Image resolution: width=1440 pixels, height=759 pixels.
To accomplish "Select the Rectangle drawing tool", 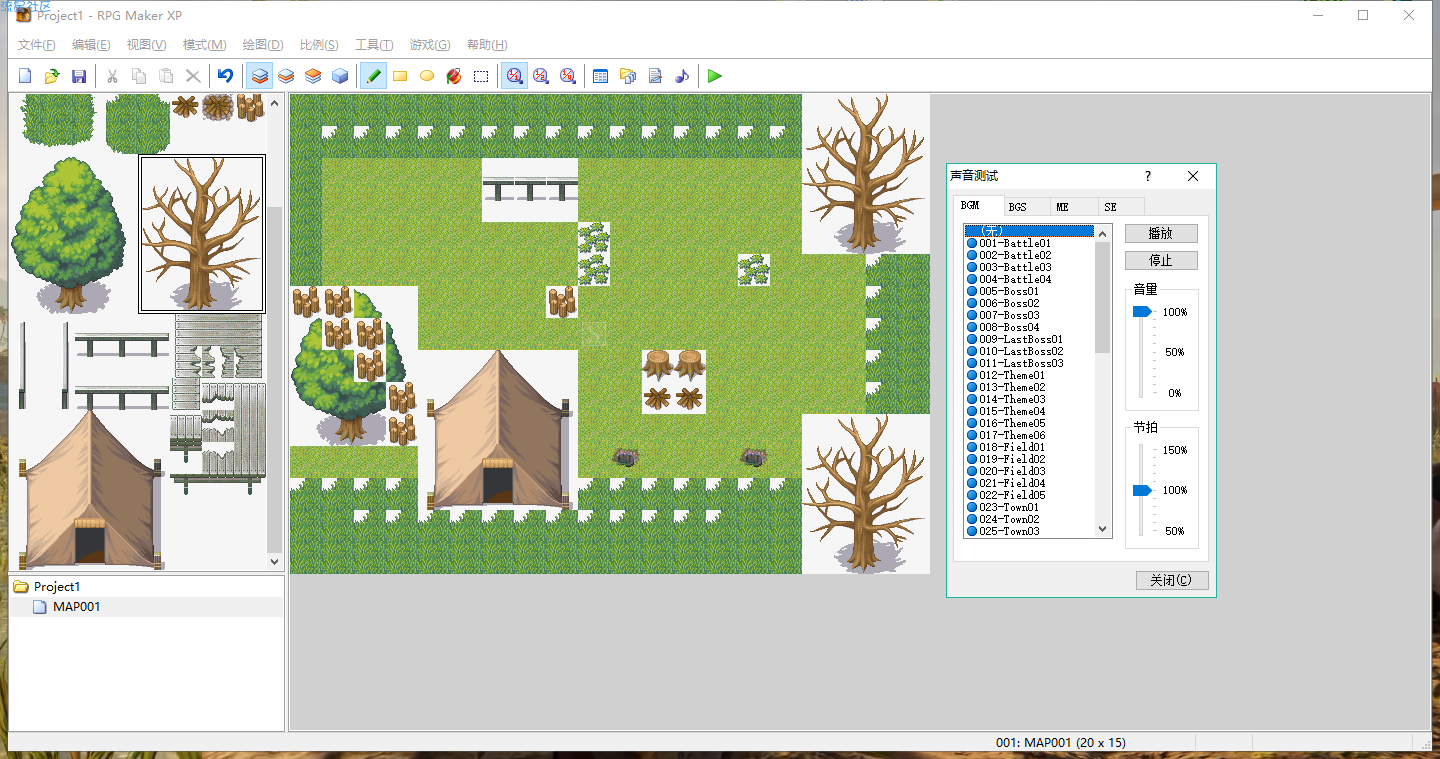I will point(400,76).
